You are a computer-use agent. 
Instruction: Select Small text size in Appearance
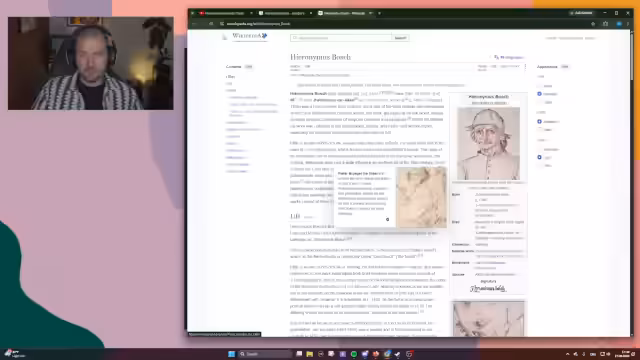click(x=540, y=86)
